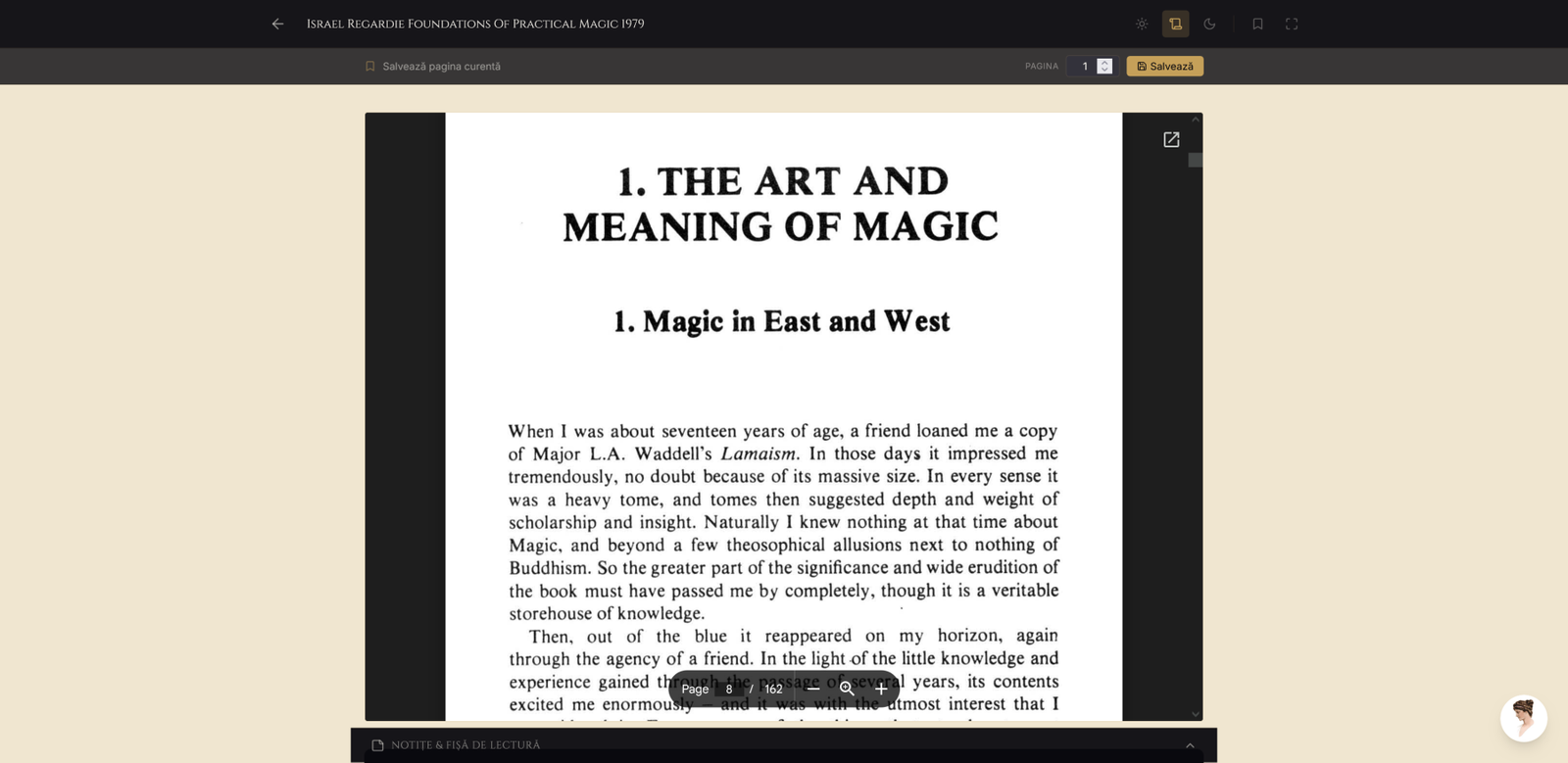Click the book title 'Israel Regardie Foundations'
Viewport: 1568px width, 763px height.
(475, 24)
